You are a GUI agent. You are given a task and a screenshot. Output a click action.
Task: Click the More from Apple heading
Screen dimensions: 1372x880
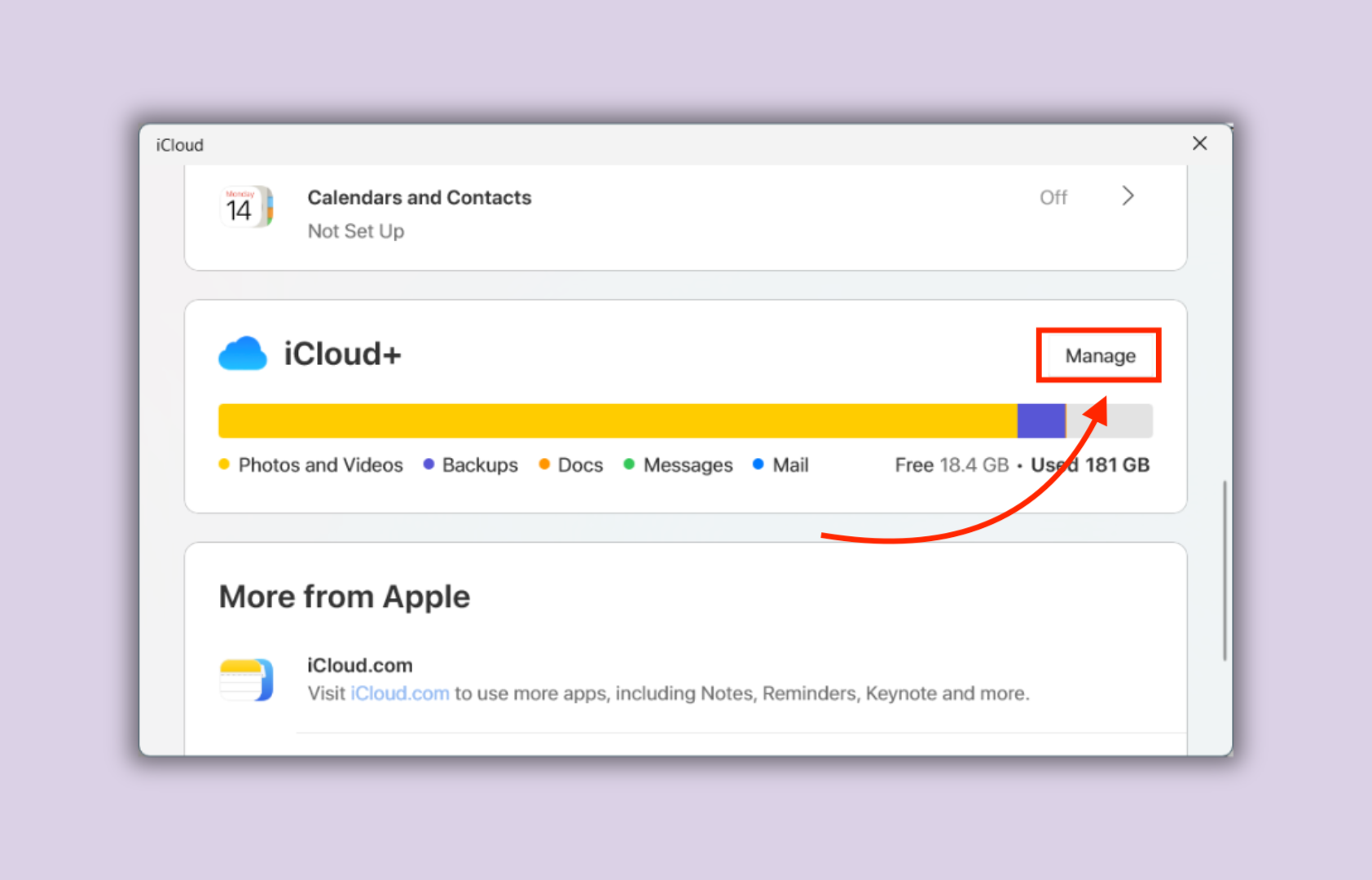tap(345, 597)
